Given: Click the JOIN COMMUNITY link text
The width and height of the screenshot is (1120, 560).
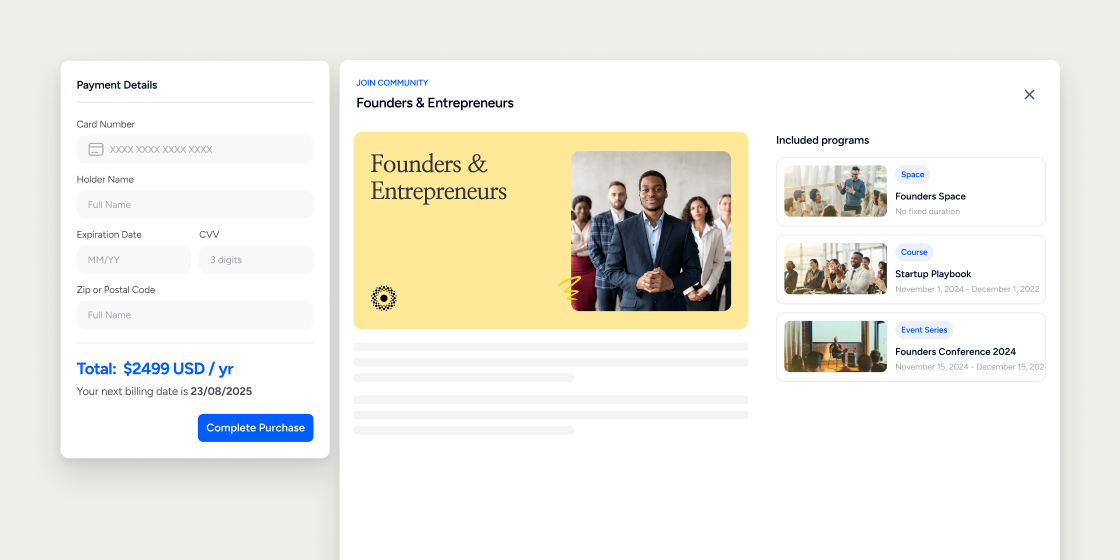Looking at the screenshot, I should tap(392, 83).
